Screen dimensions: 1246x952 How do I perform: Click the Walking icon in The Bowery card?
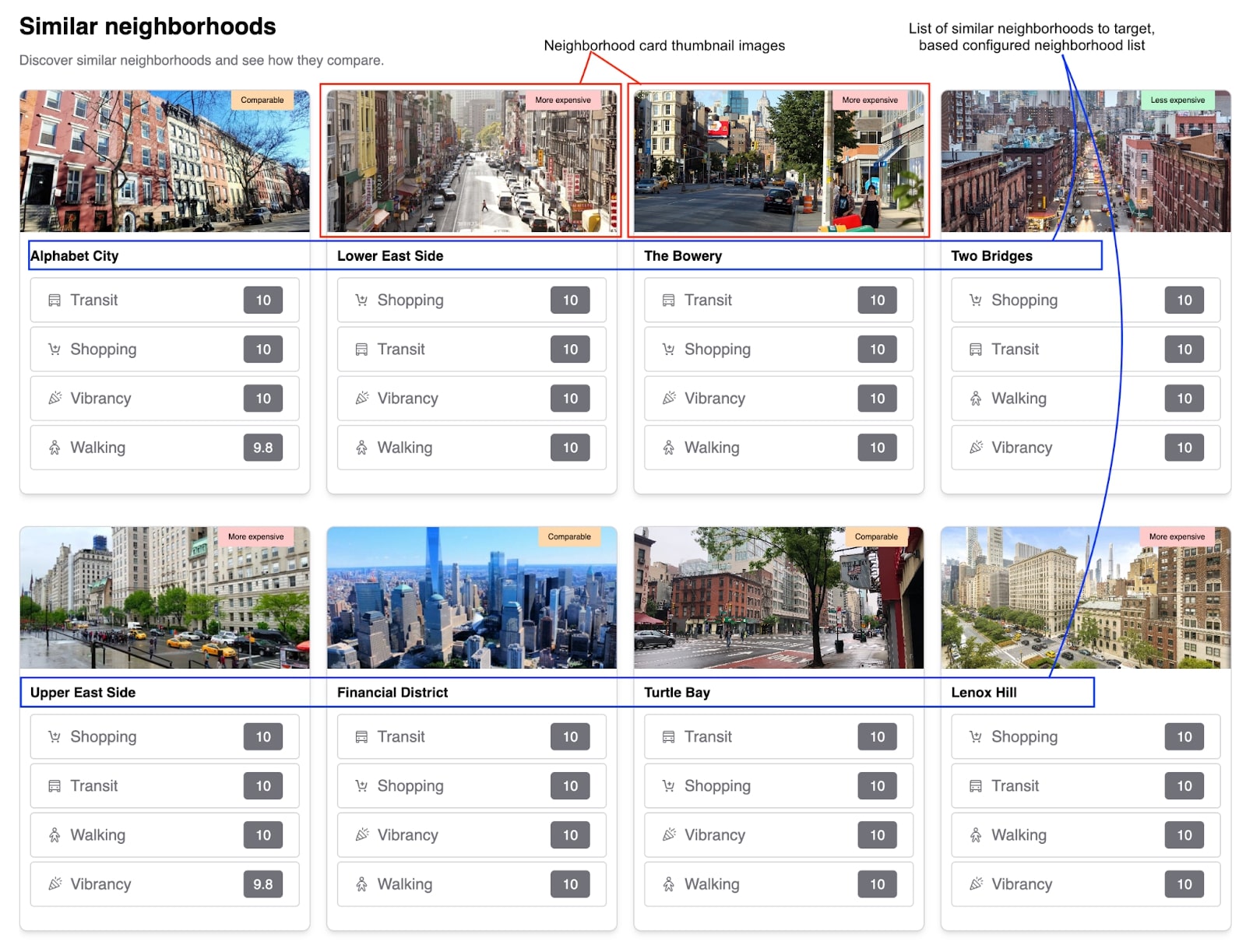coord(668,448)
